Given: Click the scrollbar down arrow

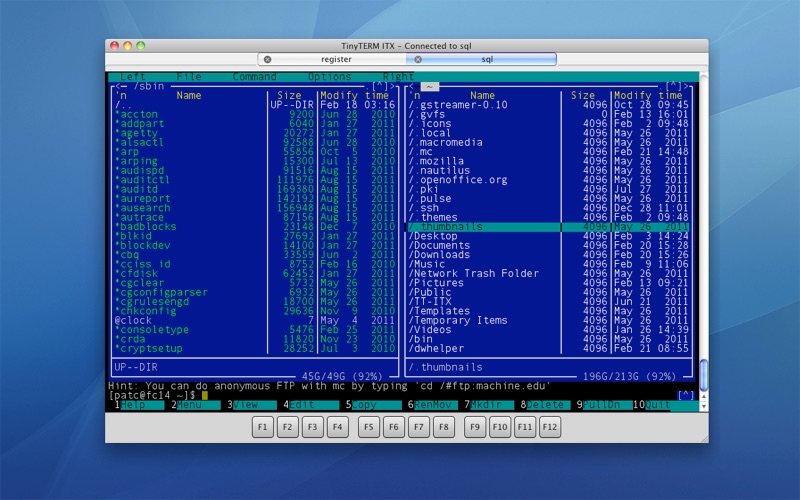Looking at the screenshot, I should point(704,407).
